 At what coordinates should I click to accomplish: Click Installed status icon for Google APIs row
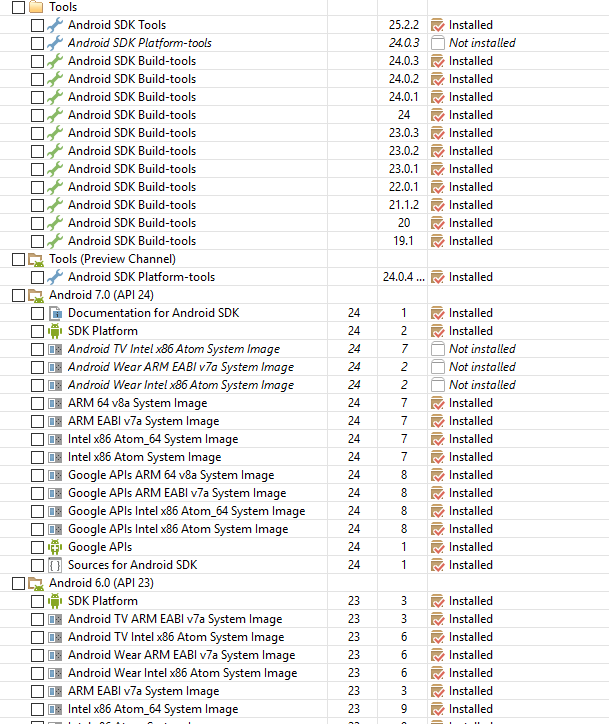pyautogui.click(x=437, y=547)
